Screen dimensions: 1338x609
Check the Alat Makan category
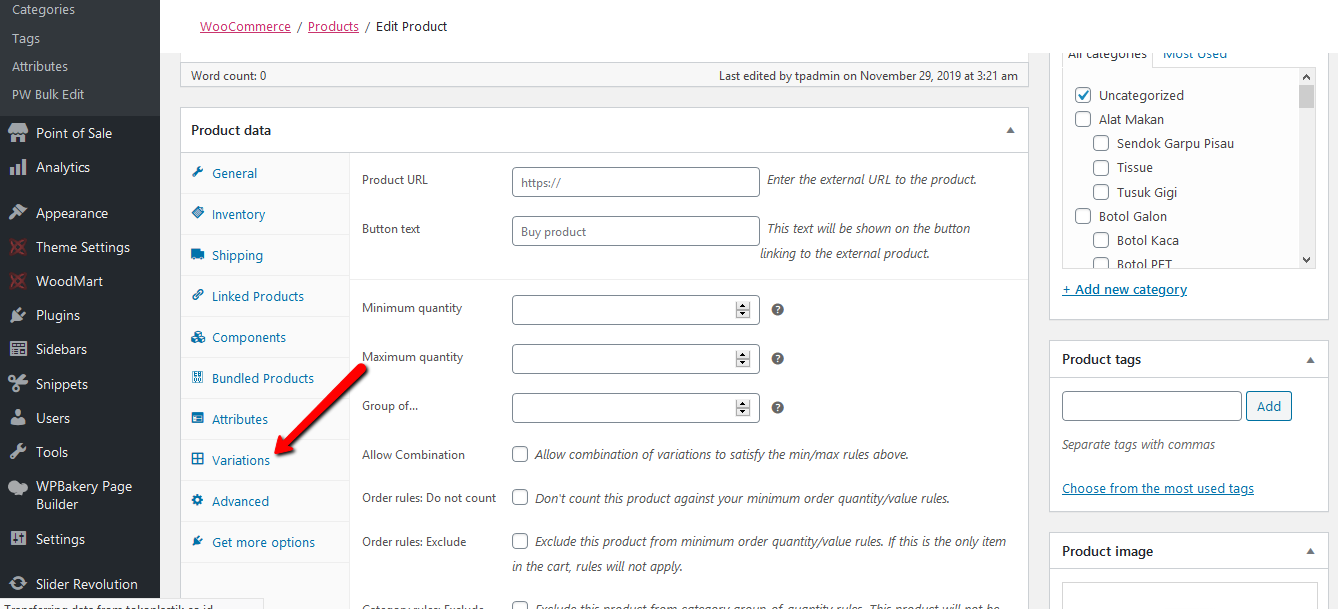[1083, 119]
